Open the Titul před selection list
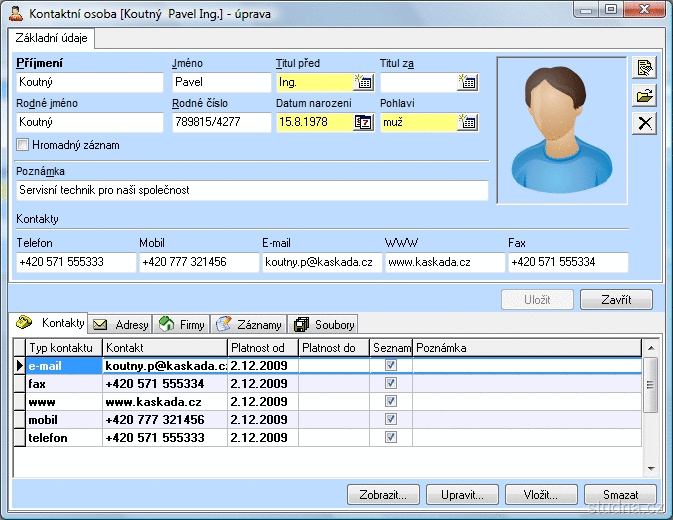This screenshot has height=520, width=673. (363, 82)
